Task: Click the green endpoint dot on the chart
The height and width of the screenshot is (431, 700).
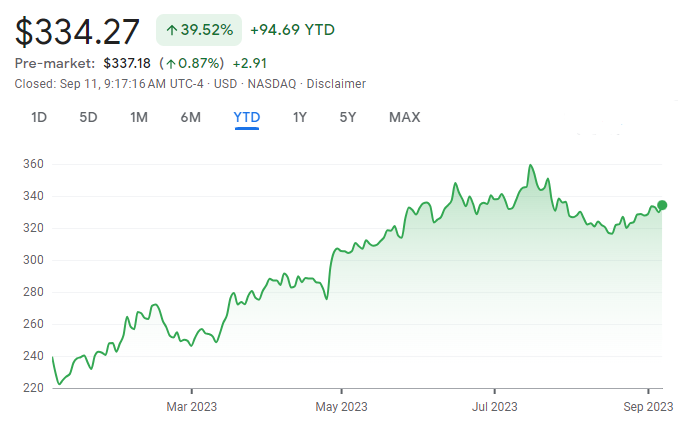Action: pyautogui.click(x=661, y=205)
